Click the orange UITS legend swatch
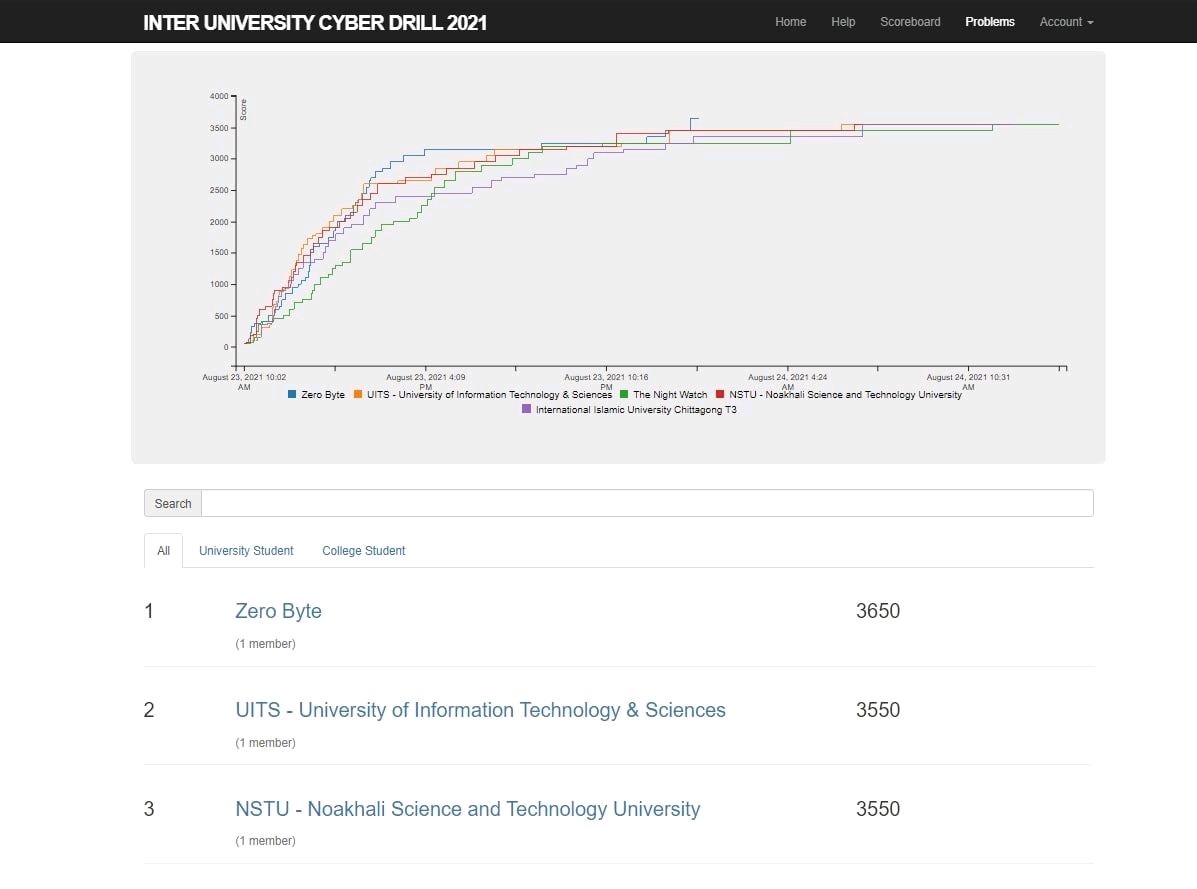 click(x=358, y=395)
